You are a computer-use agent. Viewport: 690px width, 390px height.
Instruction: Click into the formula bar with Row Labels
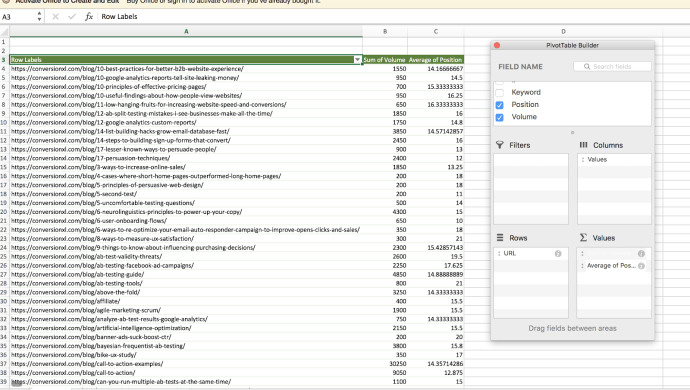pyautogui.click(x=392, y=17)
